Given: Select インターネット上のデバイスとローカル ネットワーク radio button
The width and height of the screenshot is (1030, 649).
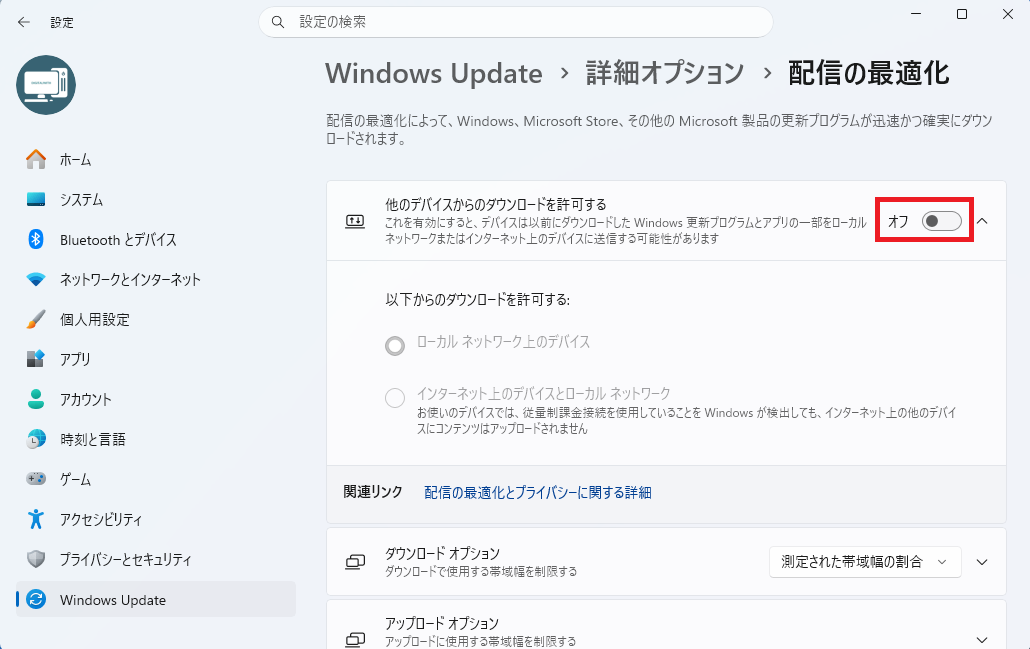Looking at the screenshot, I should [395, 397].
